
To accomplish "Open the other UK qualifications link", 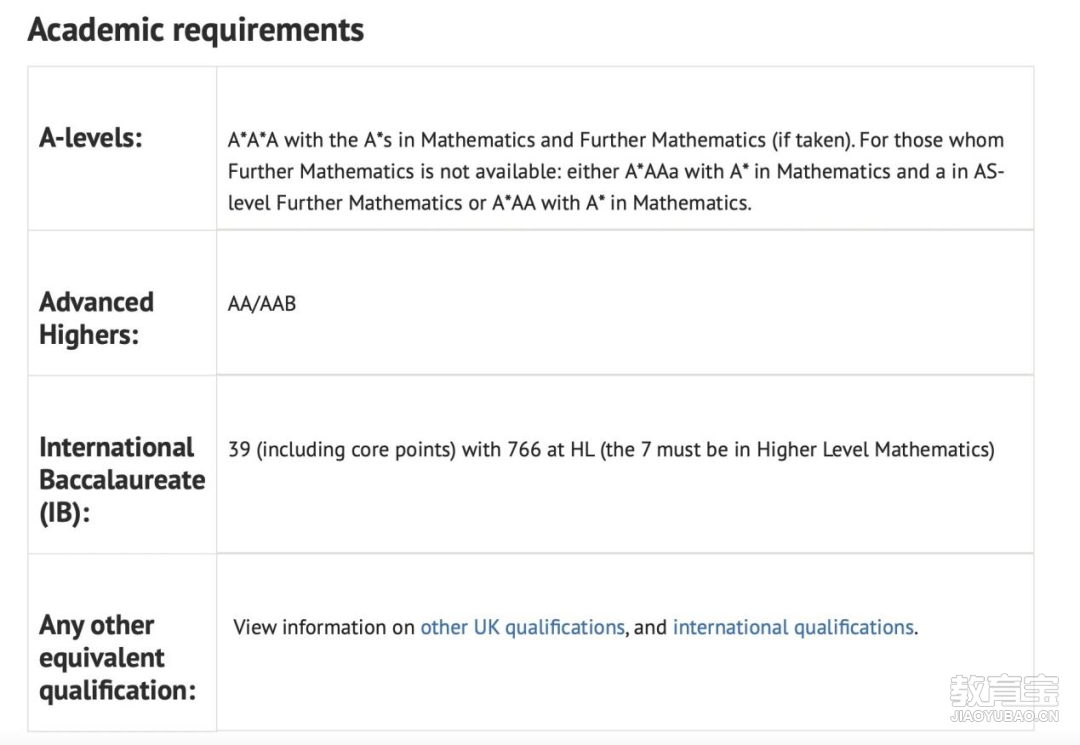I will pyautogui.click(x=522, y=627).
